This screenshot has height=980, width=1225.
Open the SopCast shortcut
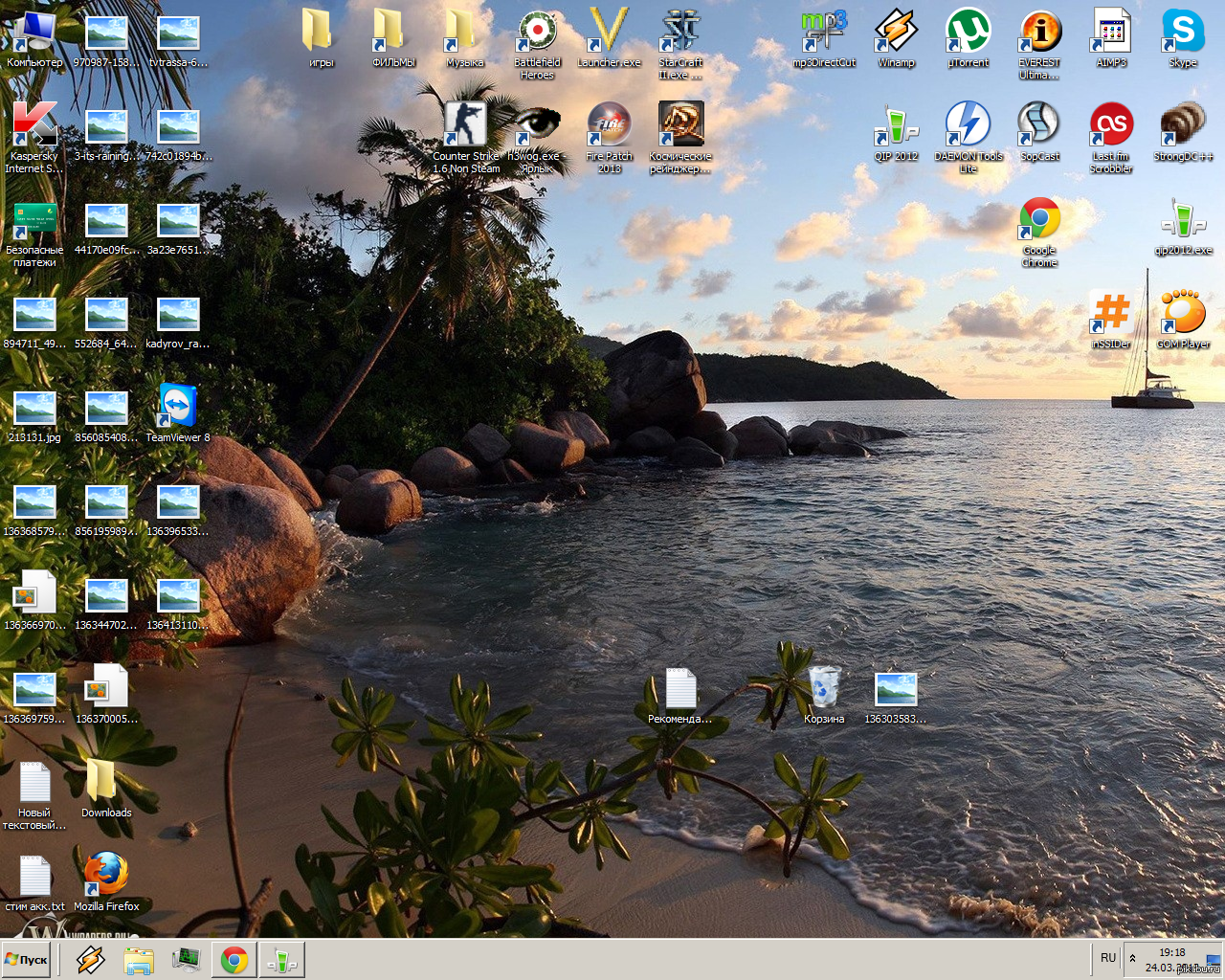pyautogui.click(x=1039, y=132)
